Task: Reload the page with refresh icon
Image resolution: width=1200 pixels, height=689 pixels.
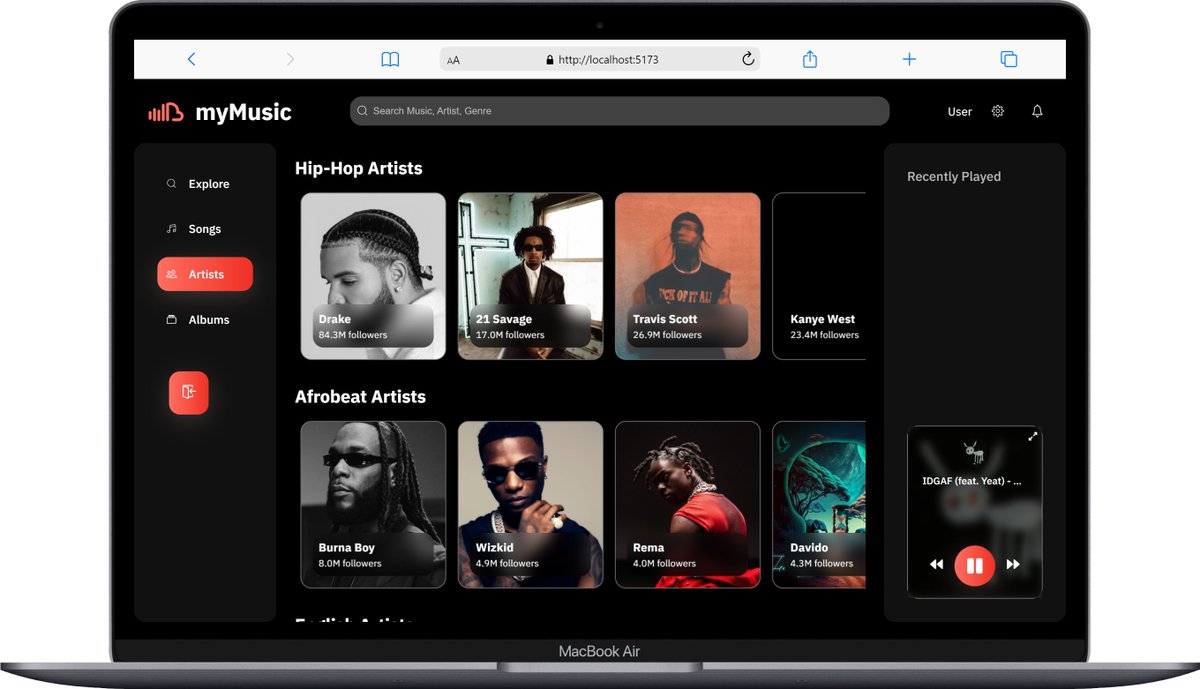Action: [747, 59]
